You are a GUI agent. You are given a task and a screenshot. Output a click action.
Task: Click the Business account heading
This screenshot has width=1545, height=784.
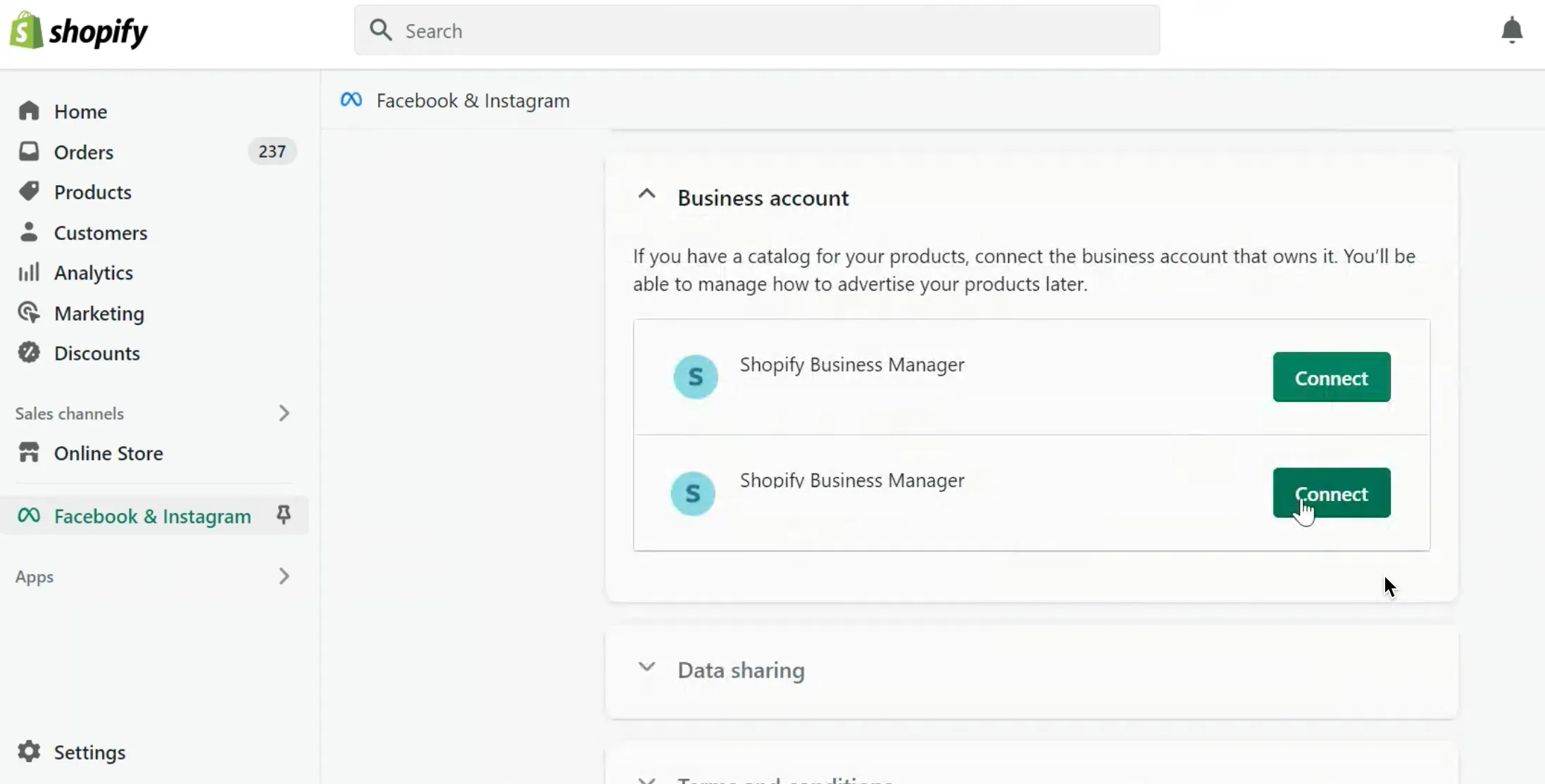(x=763, y=198)
